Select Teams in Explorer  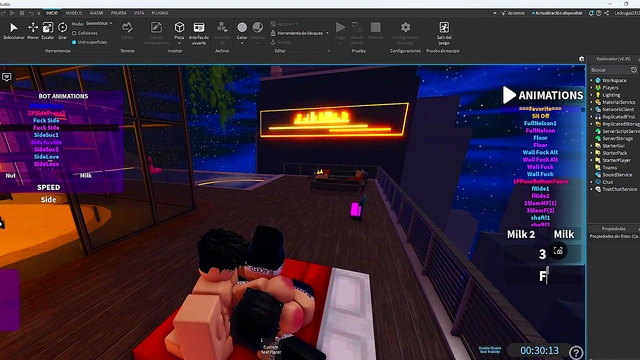pos(606,167)
